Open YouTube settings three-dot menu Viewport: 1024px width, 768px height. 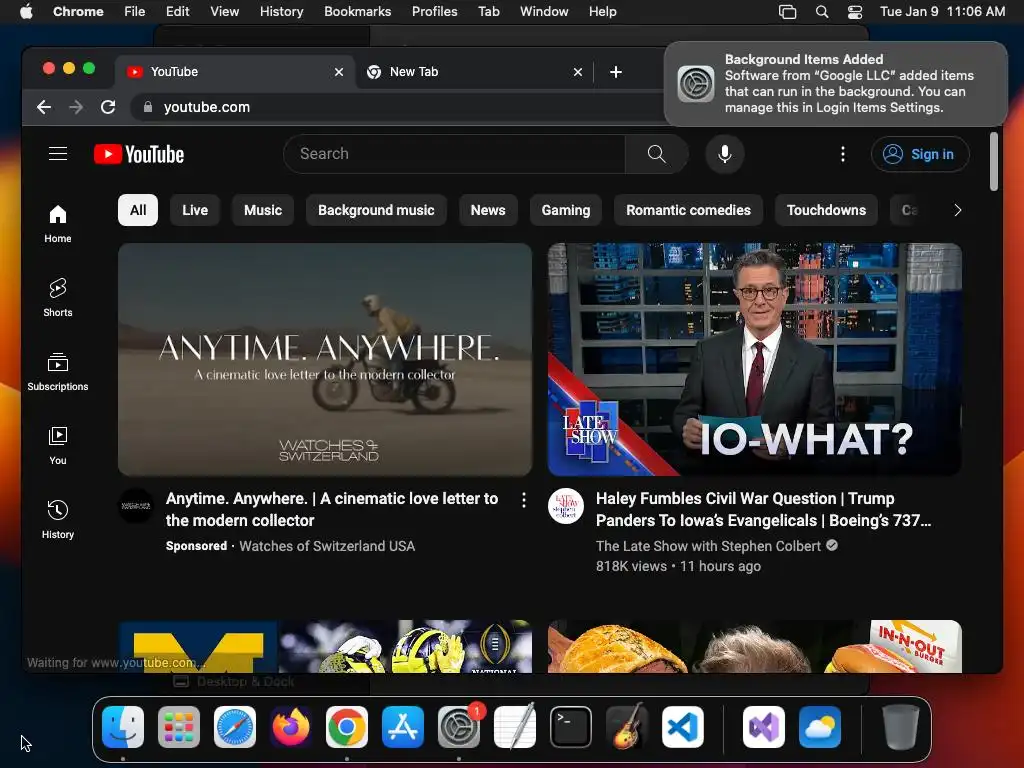pyautogui.click(x=842, y=154)
